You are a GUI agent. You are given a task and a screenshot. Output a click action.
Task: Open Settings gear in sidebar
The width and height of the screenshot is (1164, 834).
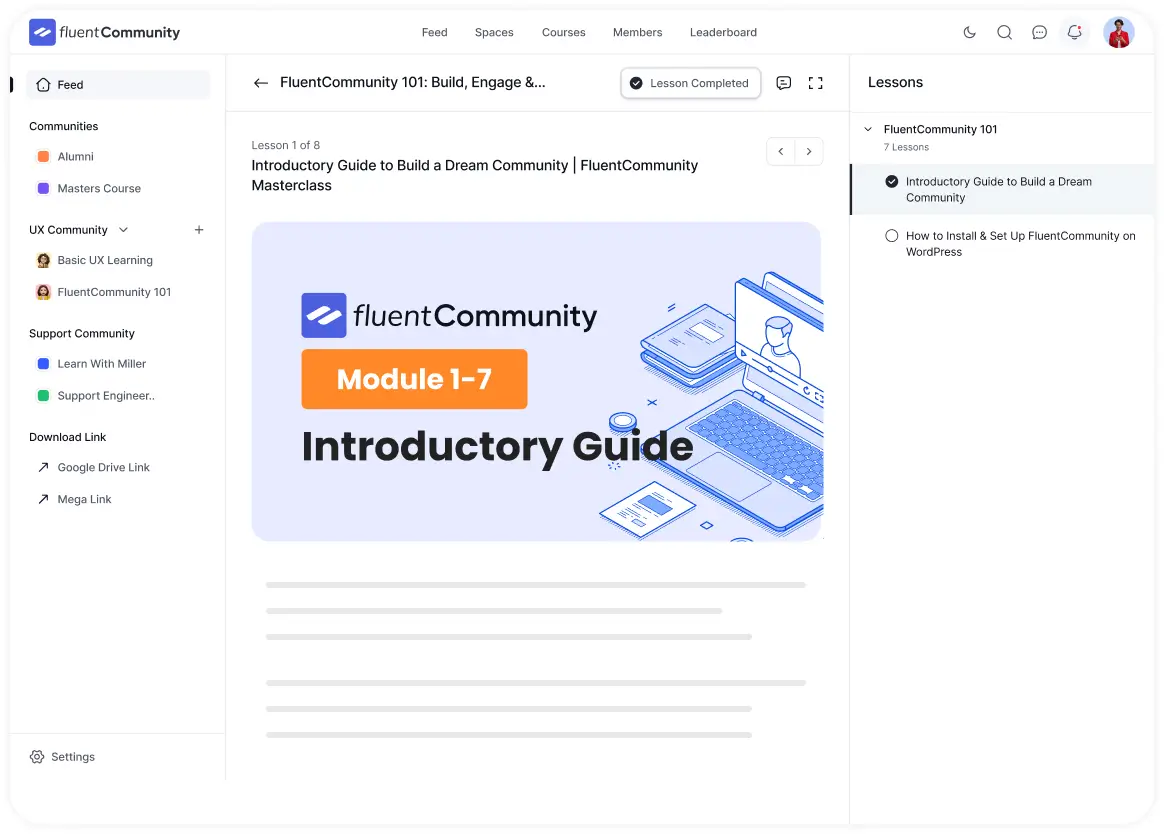37,757
